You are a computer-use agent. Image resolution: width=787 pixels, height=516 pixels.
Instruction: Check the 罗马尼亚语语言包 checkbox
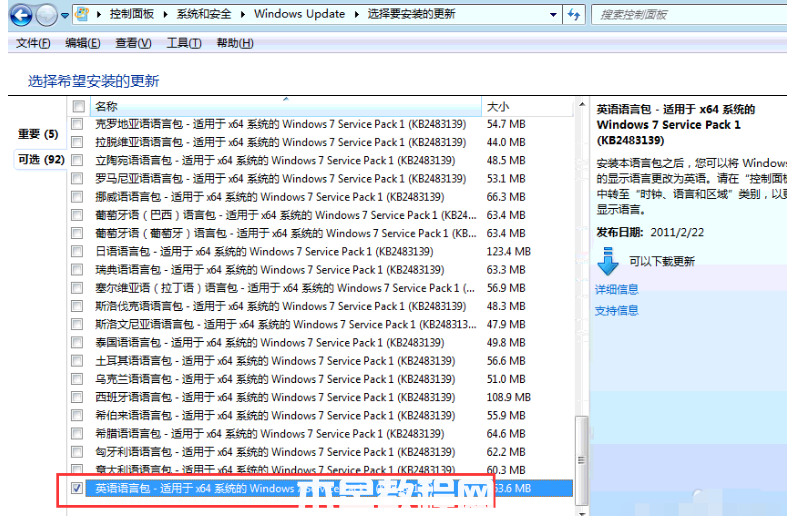[77, 179]
